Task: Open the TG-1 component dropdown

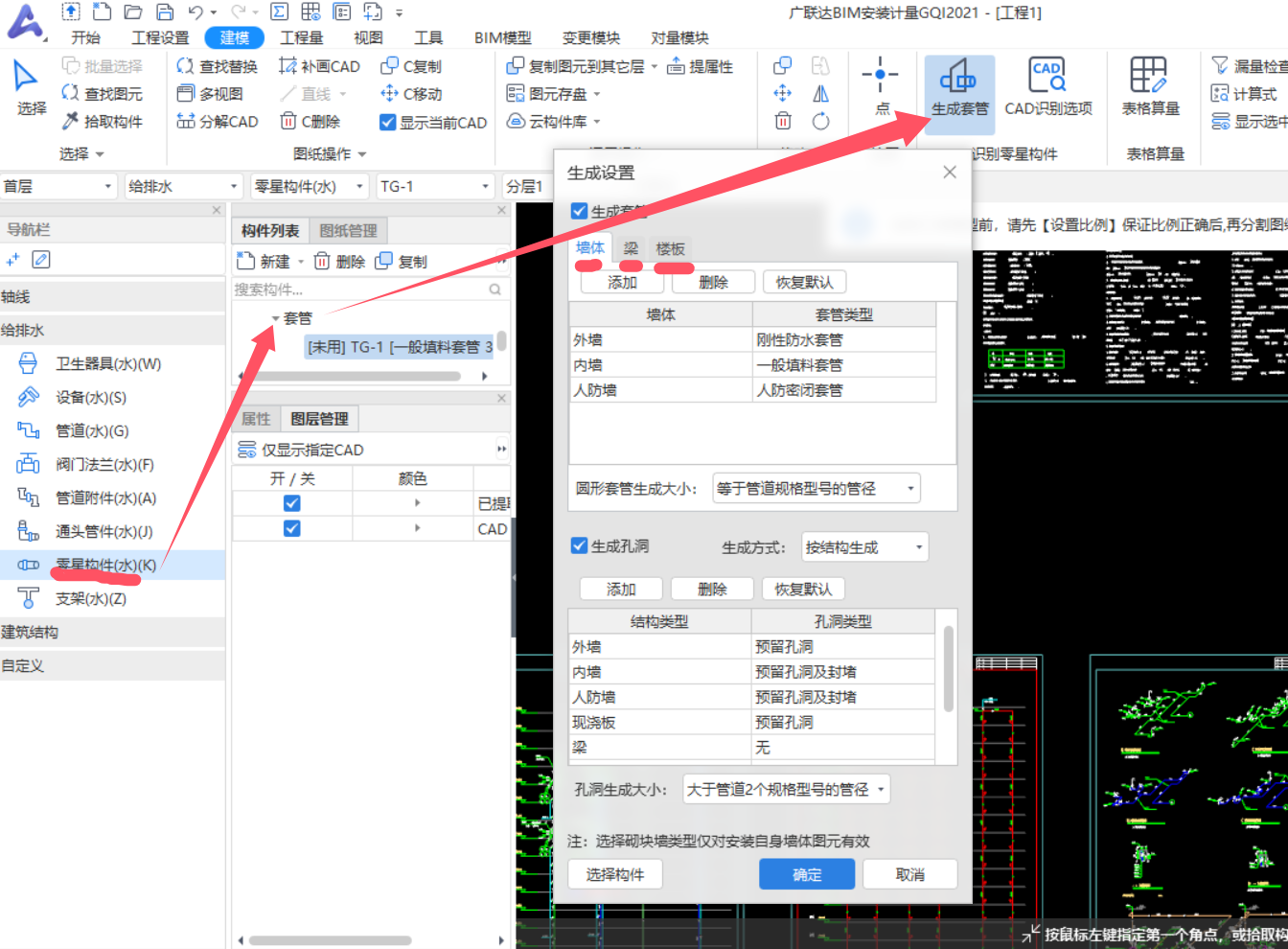Action: (435, 187)
